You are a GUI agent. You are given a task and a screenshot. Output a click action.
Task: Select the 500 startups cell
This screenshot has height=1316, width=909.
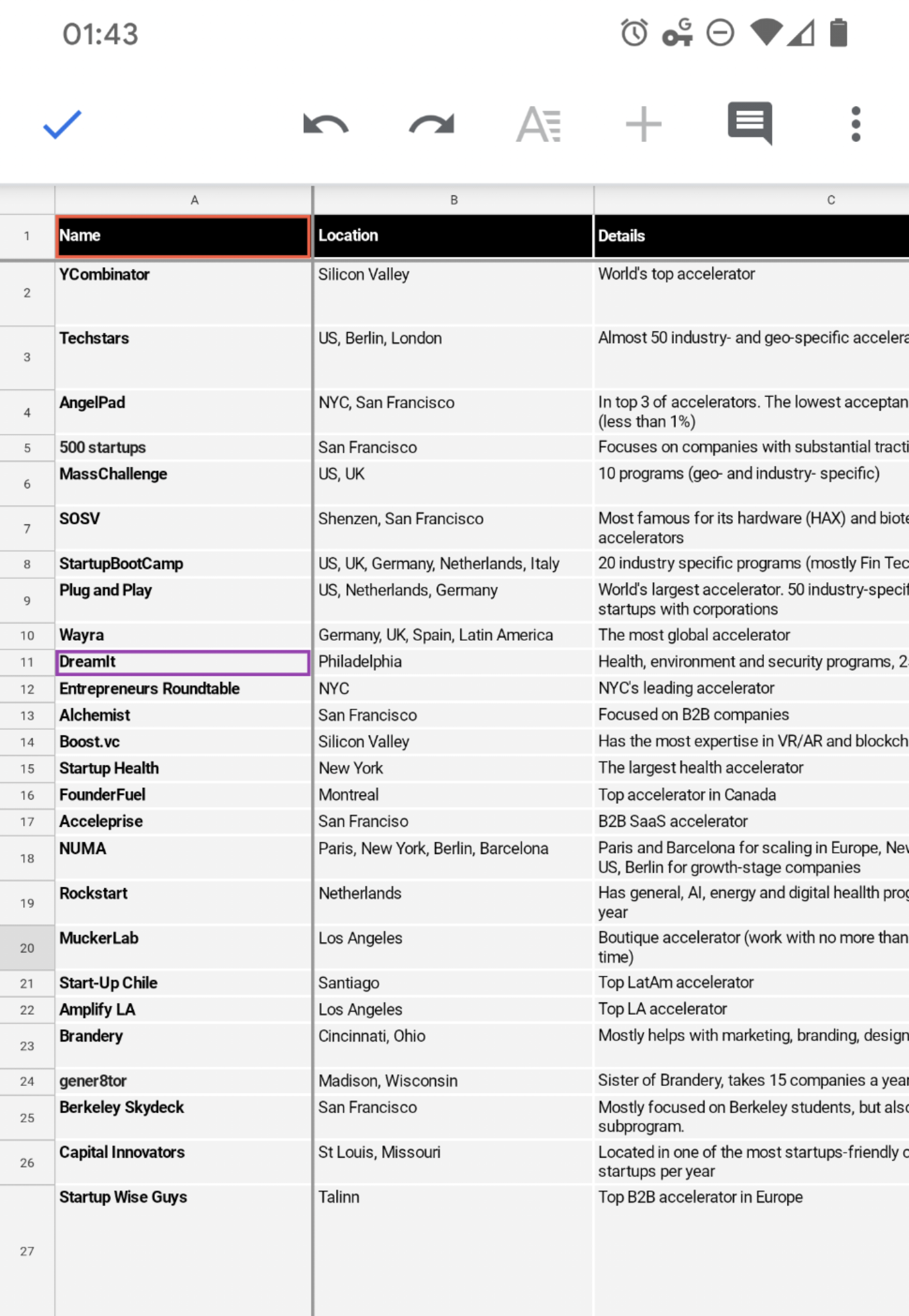184,448
